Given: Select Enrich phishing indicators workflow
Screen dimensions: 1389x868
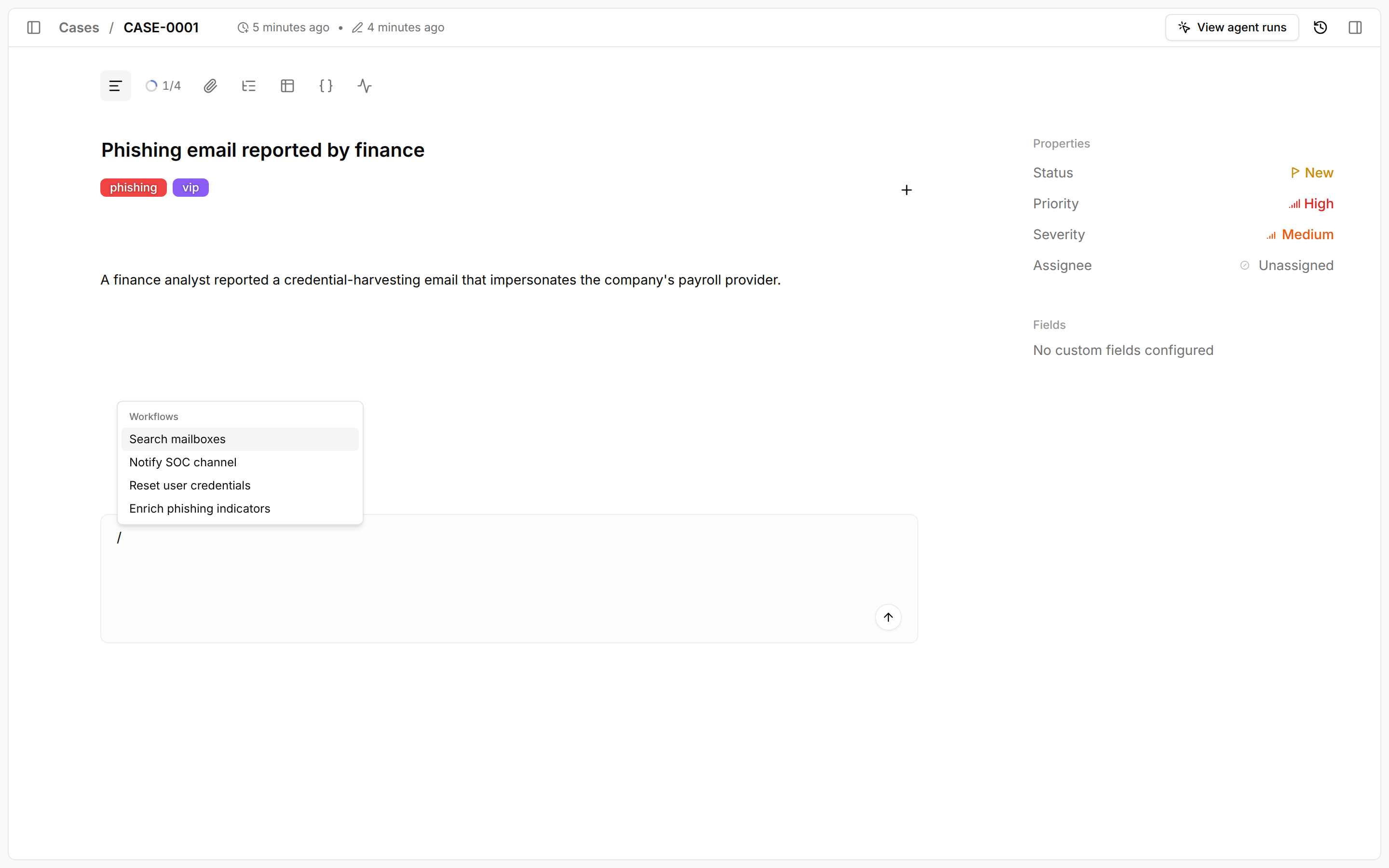Looking at the screenshot, I should click(240, 509).
